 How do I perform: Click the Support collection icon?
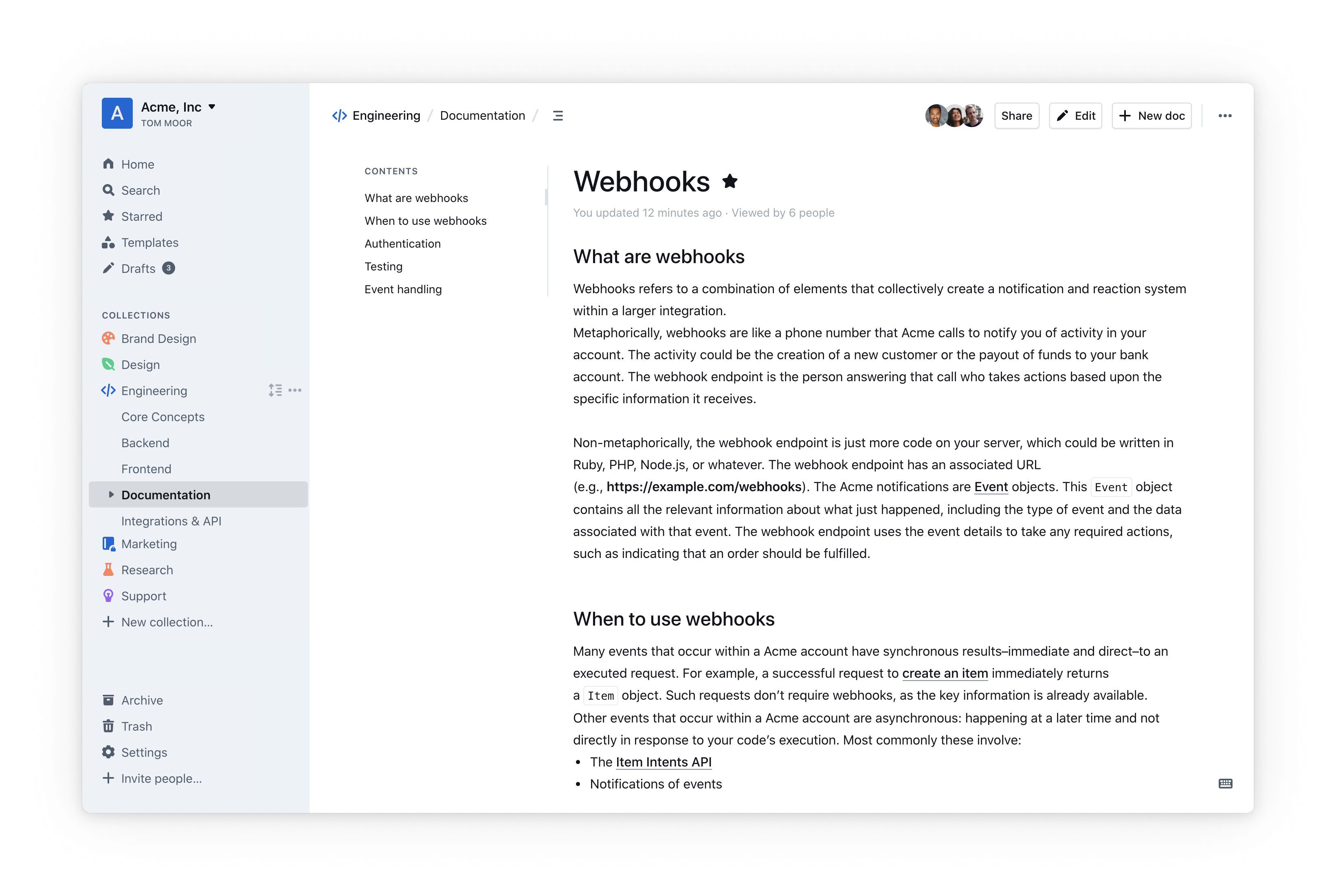coord(107,595)
